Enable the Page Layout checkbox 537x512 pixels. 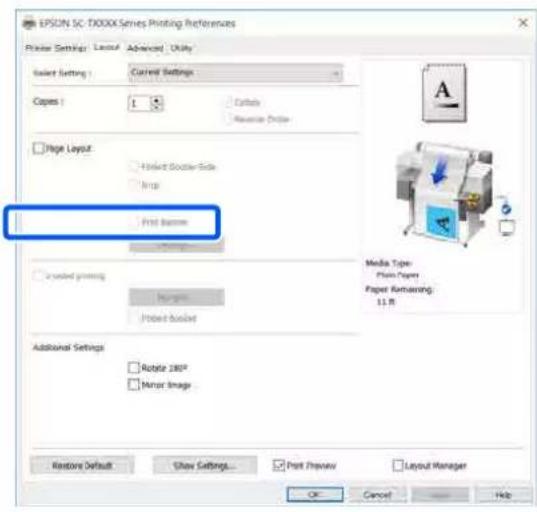(38, 148)
